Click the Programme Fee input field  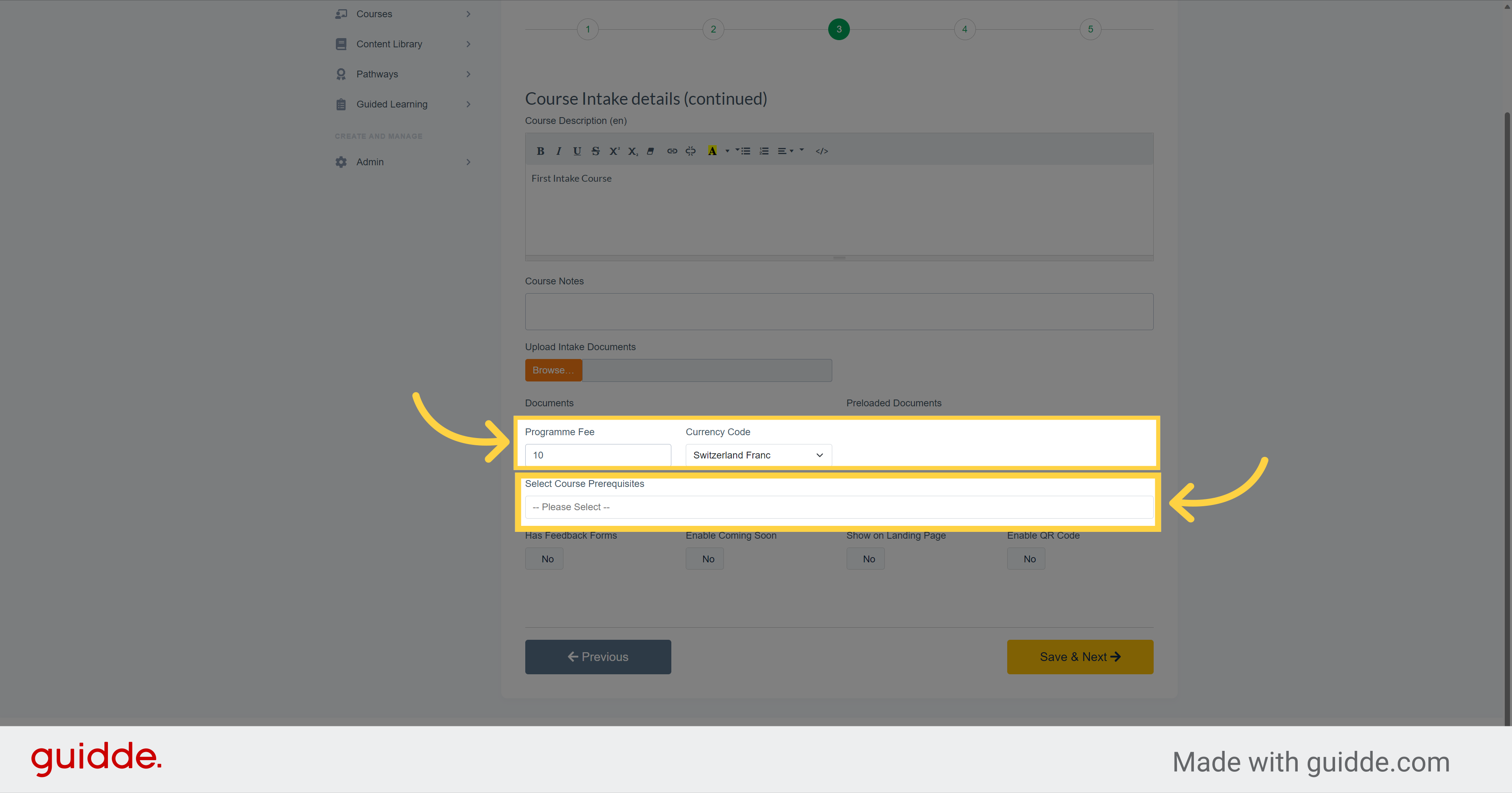tap(597, 455)
